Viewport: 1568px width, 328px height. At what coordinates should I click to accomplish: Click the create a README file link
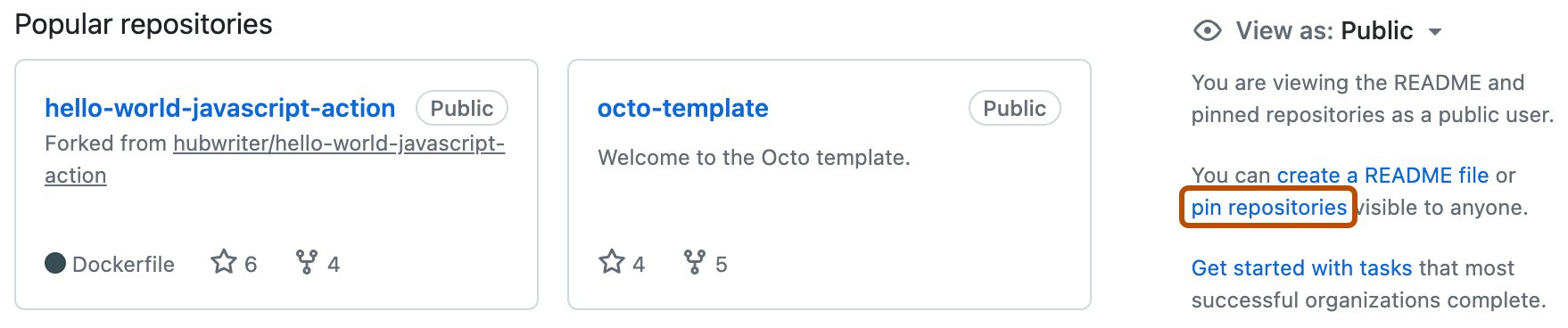point(1382,176)
